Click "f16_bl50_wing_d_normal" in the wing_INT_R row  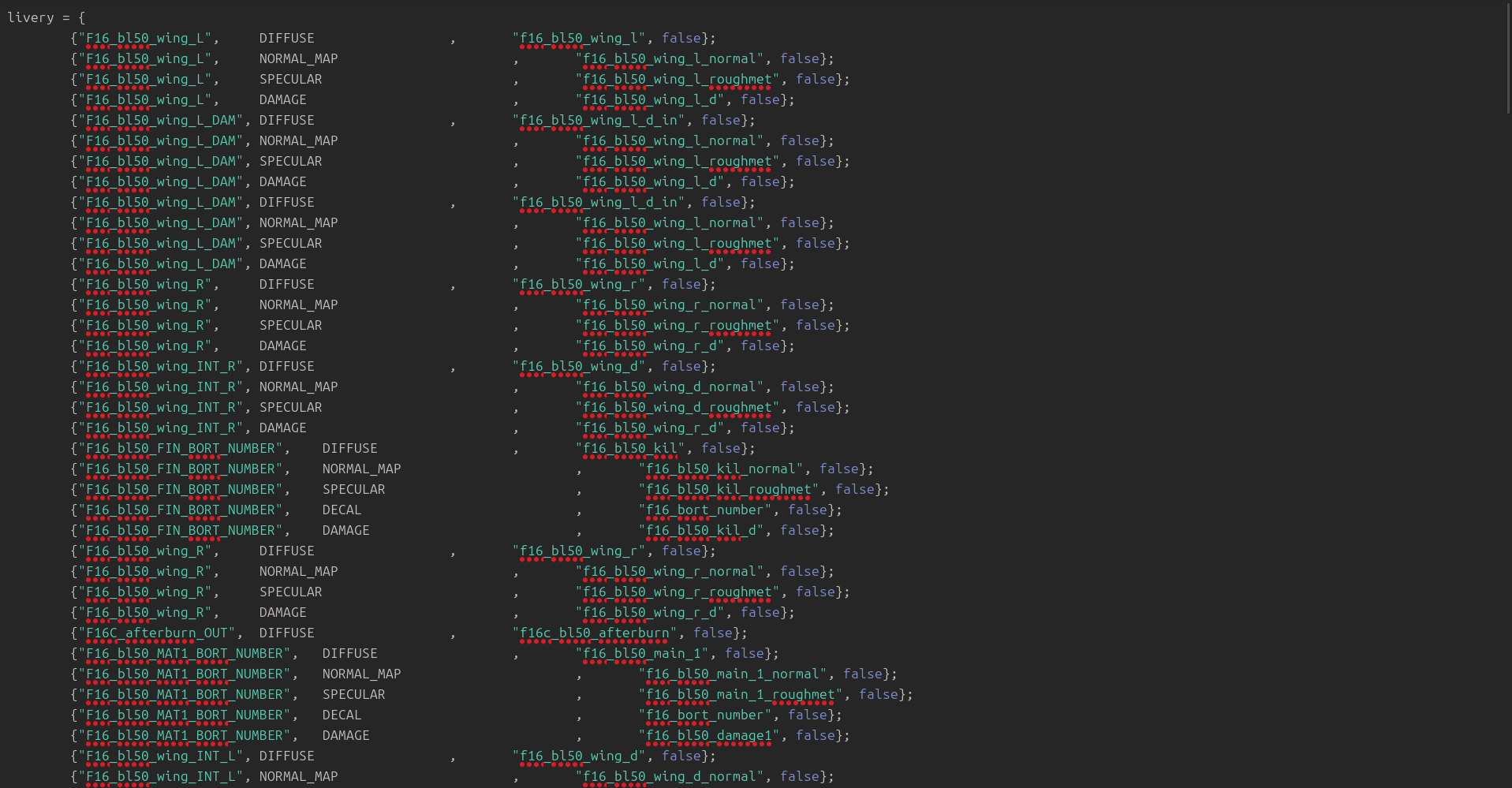coord(670,387)
